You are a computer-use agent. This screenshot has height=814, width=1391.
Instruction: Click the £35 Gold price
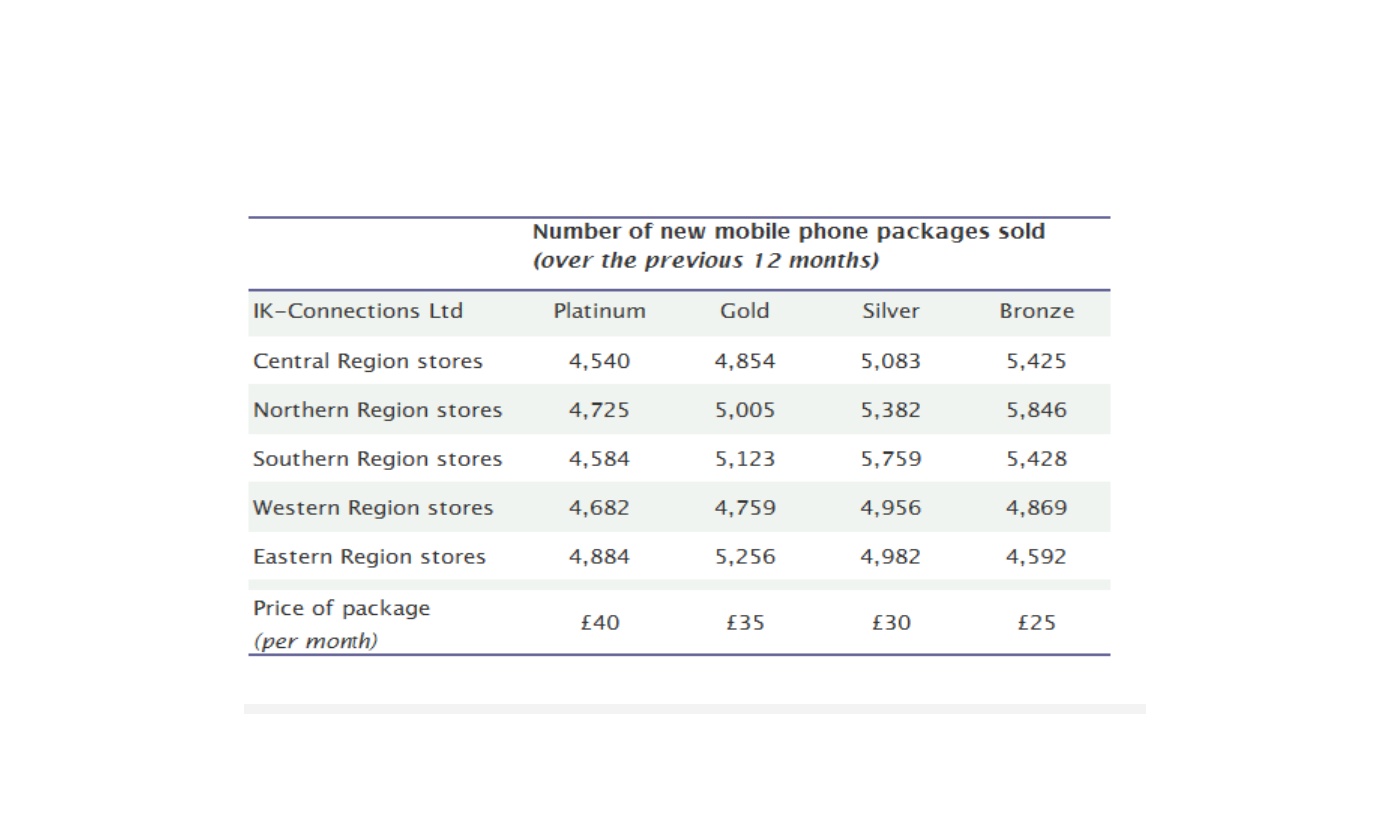746,622
